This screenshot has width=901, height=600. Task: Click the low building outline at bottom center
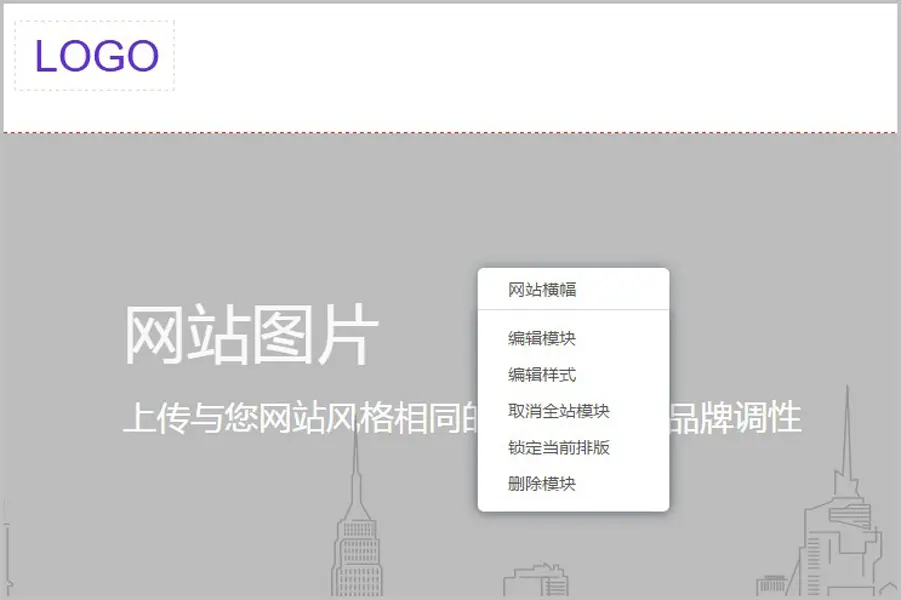tap(536, 582)
